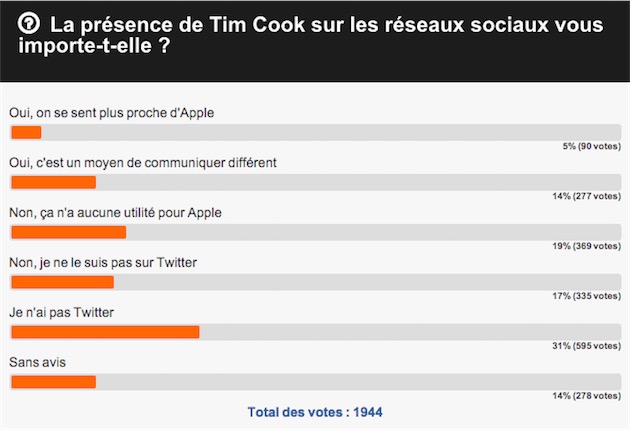Click the "31% (595 votes)" result text

(587, 346)
